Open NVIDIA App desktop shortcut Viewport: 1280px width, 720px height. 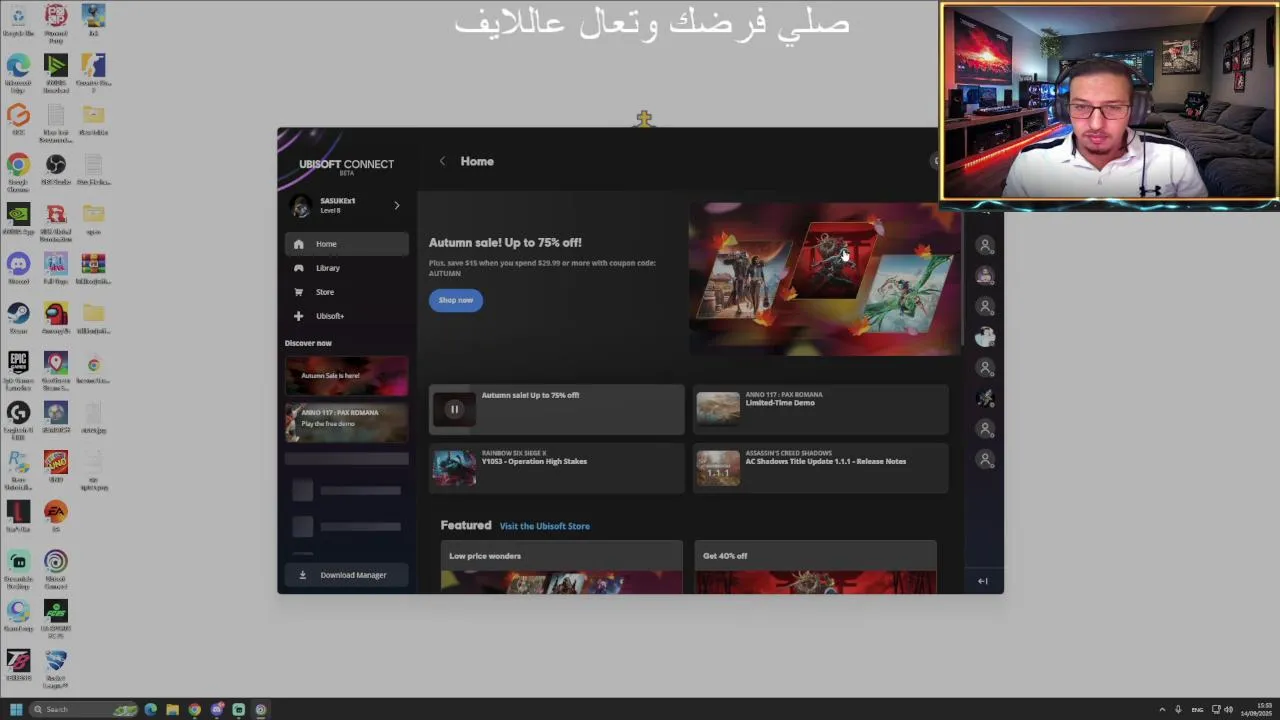(18, 219)
